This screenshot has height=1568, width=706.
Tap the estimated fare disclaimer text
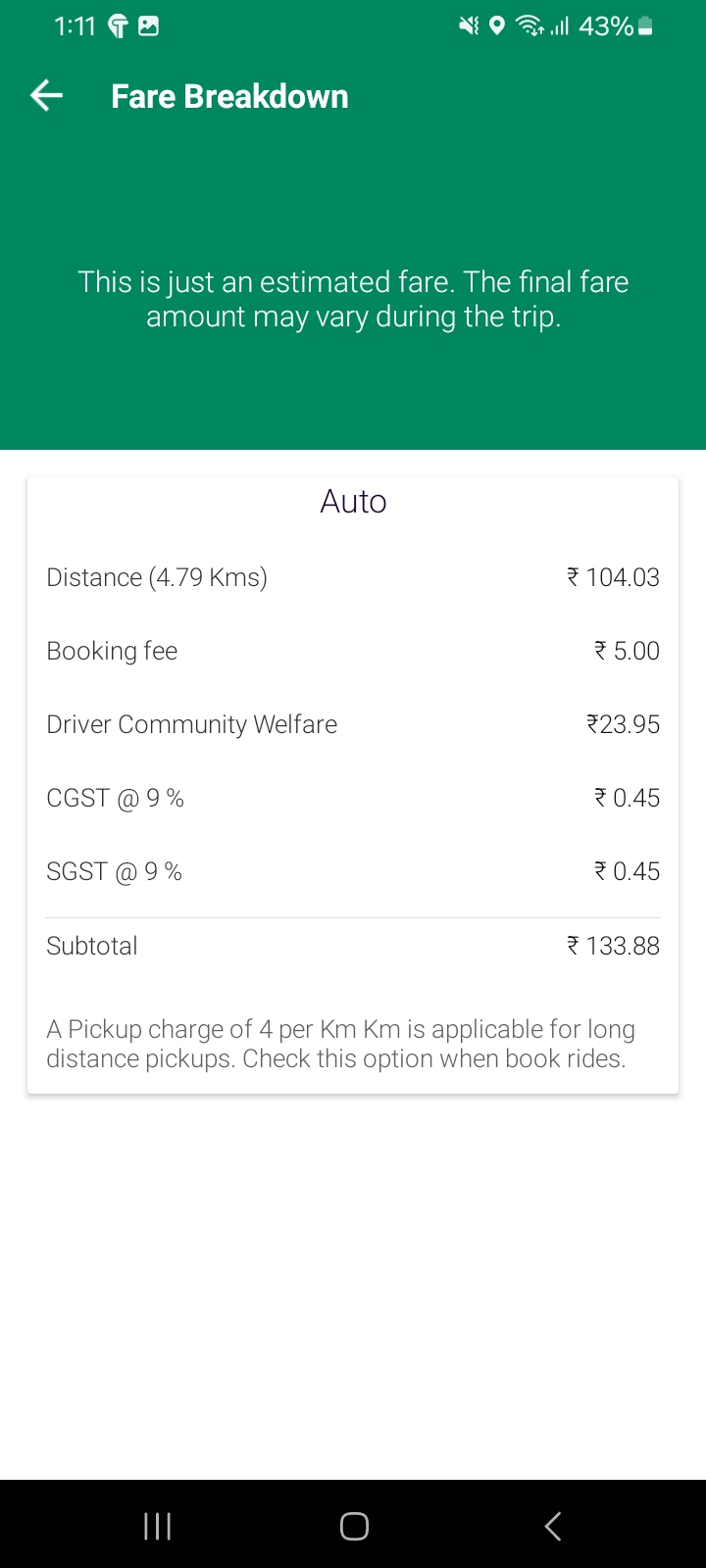point(353,299)
